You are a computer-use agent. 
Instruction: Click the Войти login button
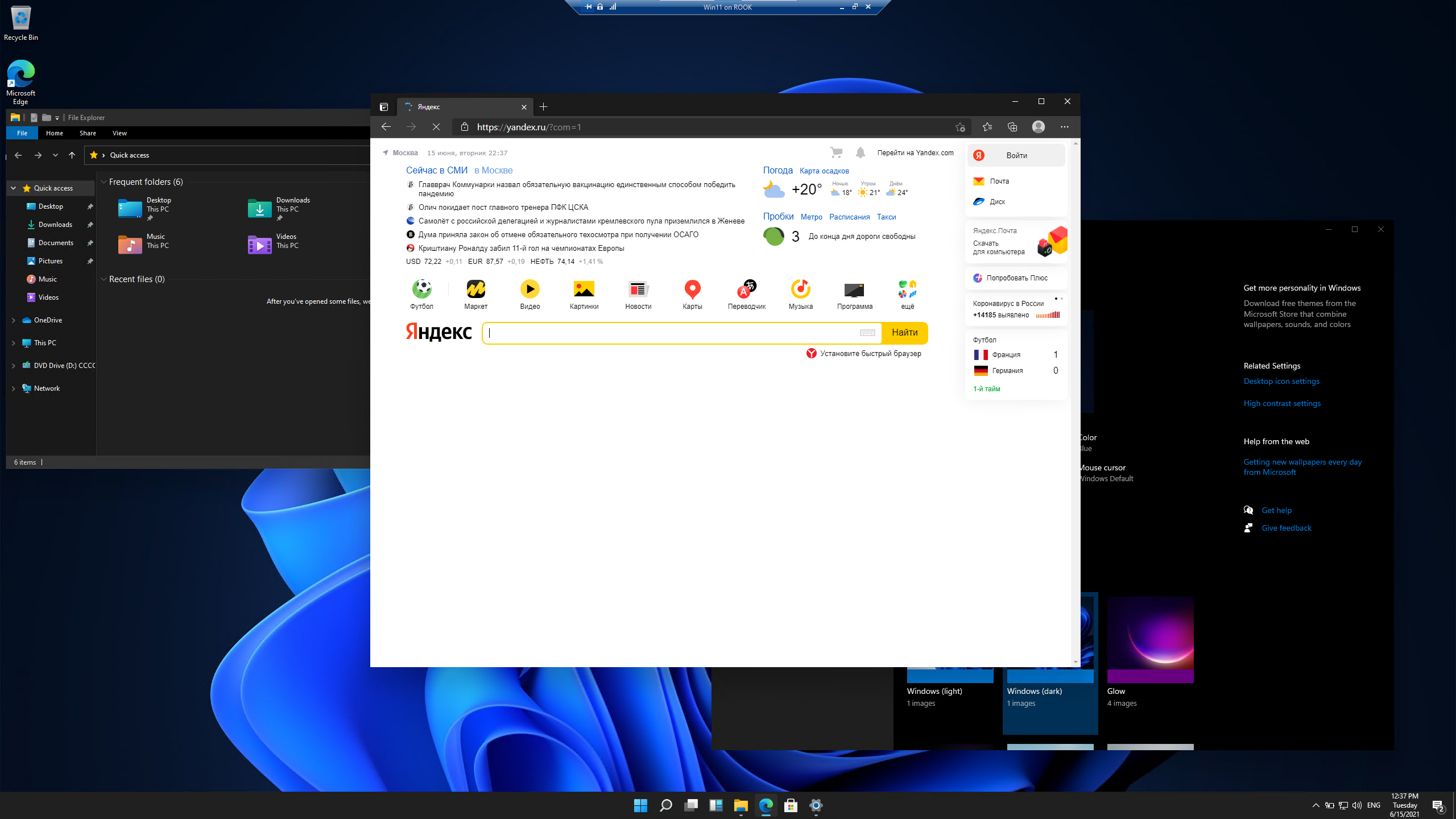click(x=1016, y=155)
